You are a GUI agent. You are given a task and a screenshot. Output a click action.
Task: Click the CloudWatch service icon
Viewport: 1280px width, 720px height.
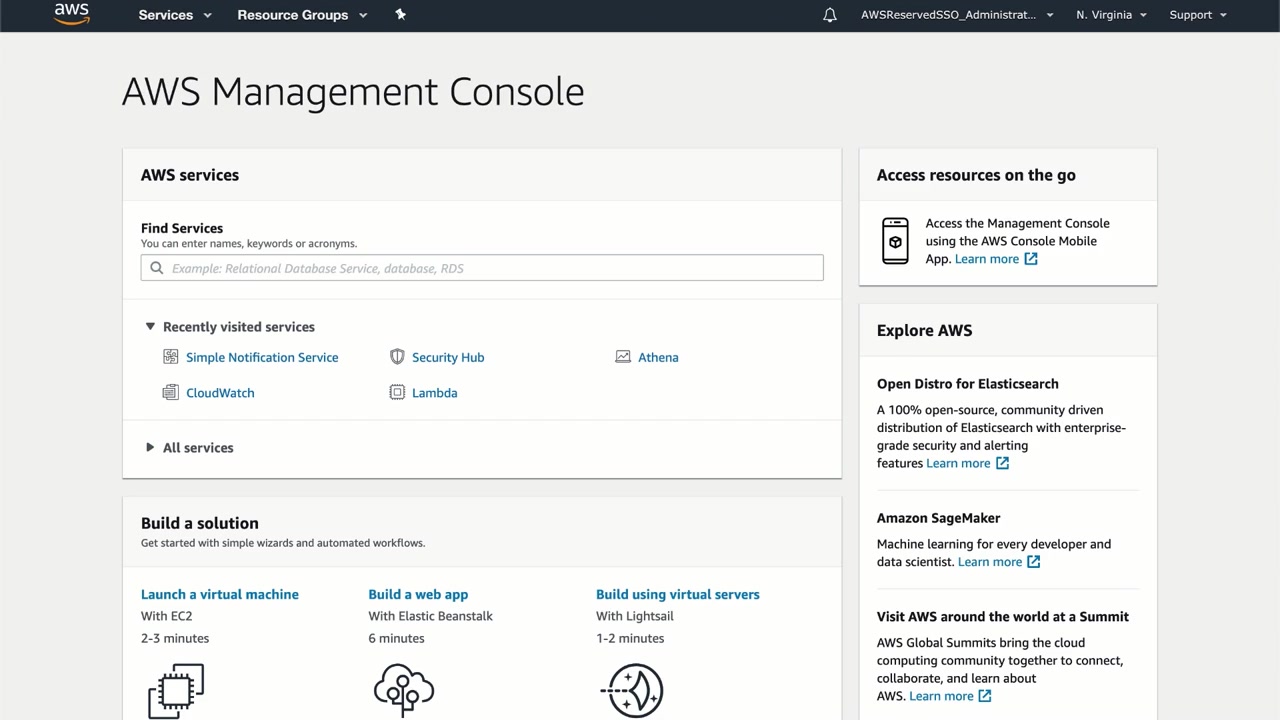pyautogui.click(x=171, y=393)
